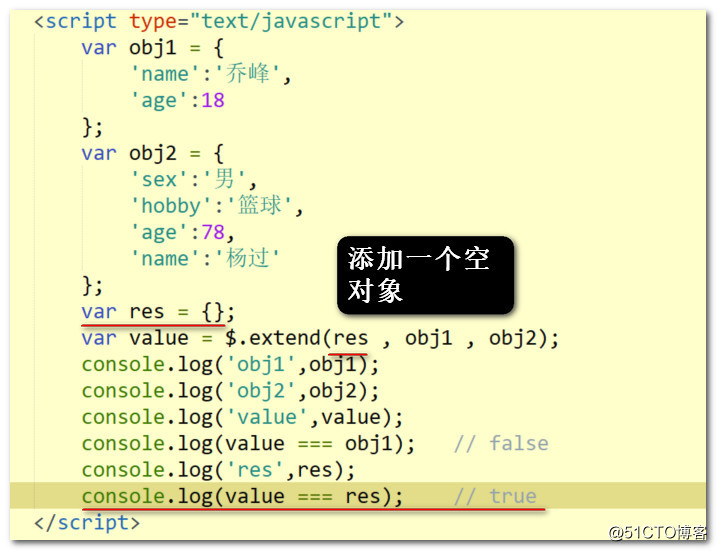Screen dimensions: 717x551
Task: Click the $.extend(res , obj1 , obj2) line
Action: 320,338
